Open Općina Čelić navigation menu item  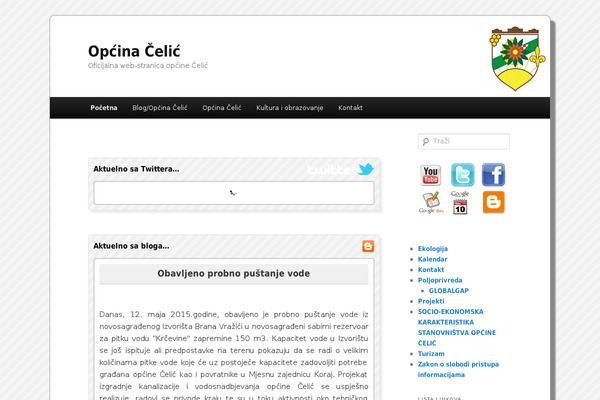(222, 108)
